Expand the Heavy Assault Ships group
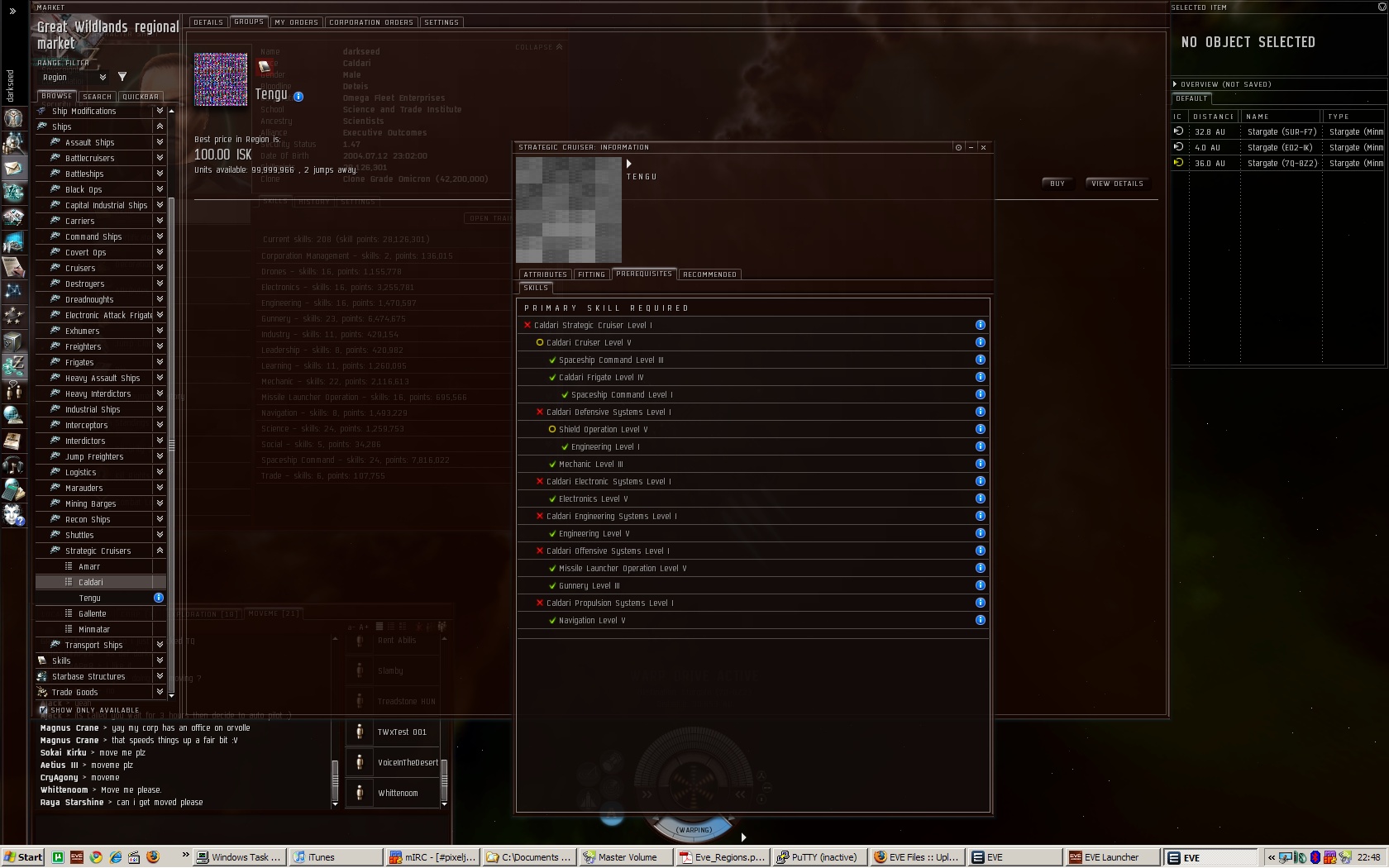 (x=160, y=378)
